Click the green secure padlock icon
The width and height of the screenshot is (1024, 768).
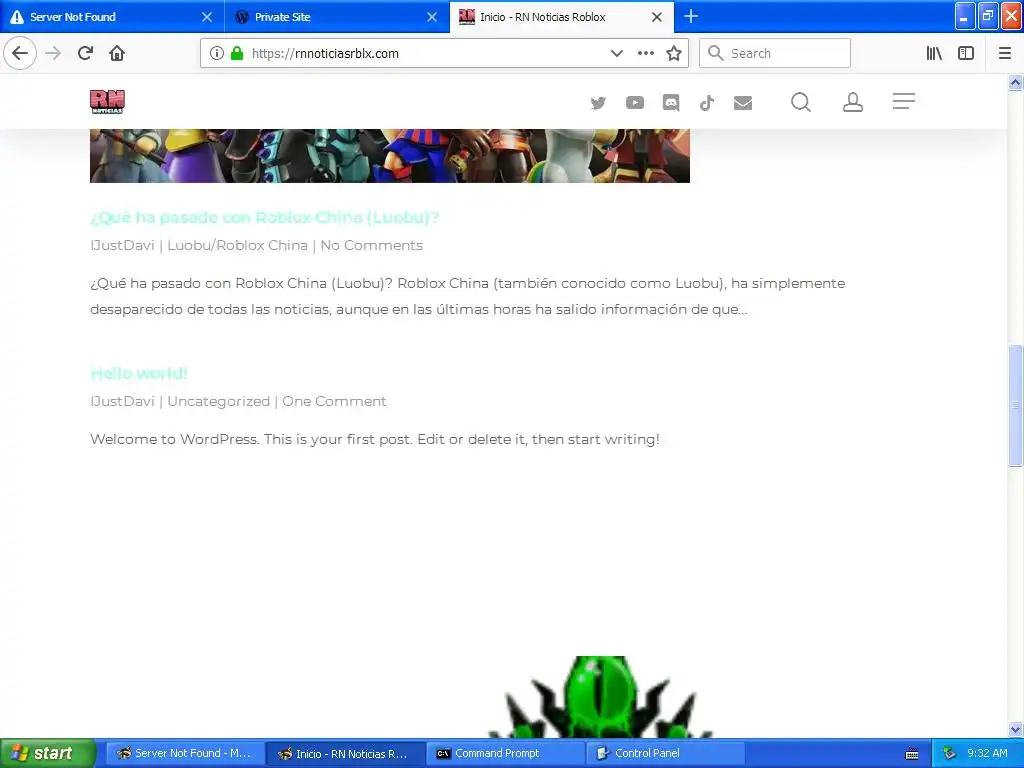[237, 53]
